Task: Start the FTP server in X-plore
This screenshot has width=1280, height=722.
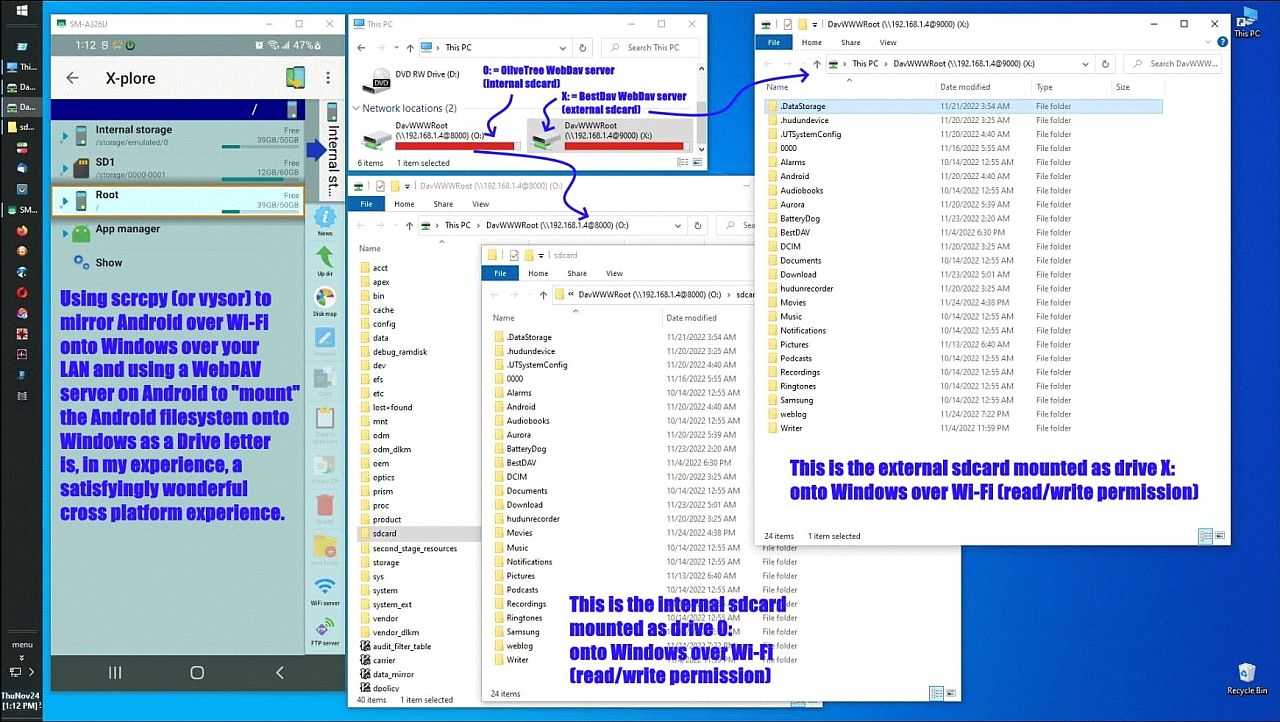Action: point(325,632)
